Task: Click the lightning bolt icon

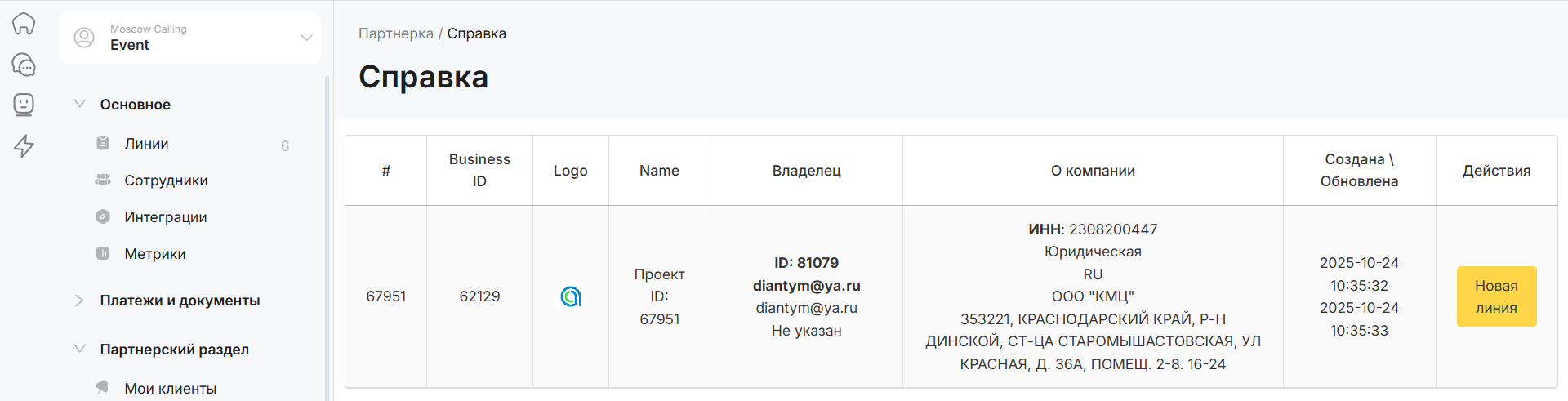Action: 24,146
